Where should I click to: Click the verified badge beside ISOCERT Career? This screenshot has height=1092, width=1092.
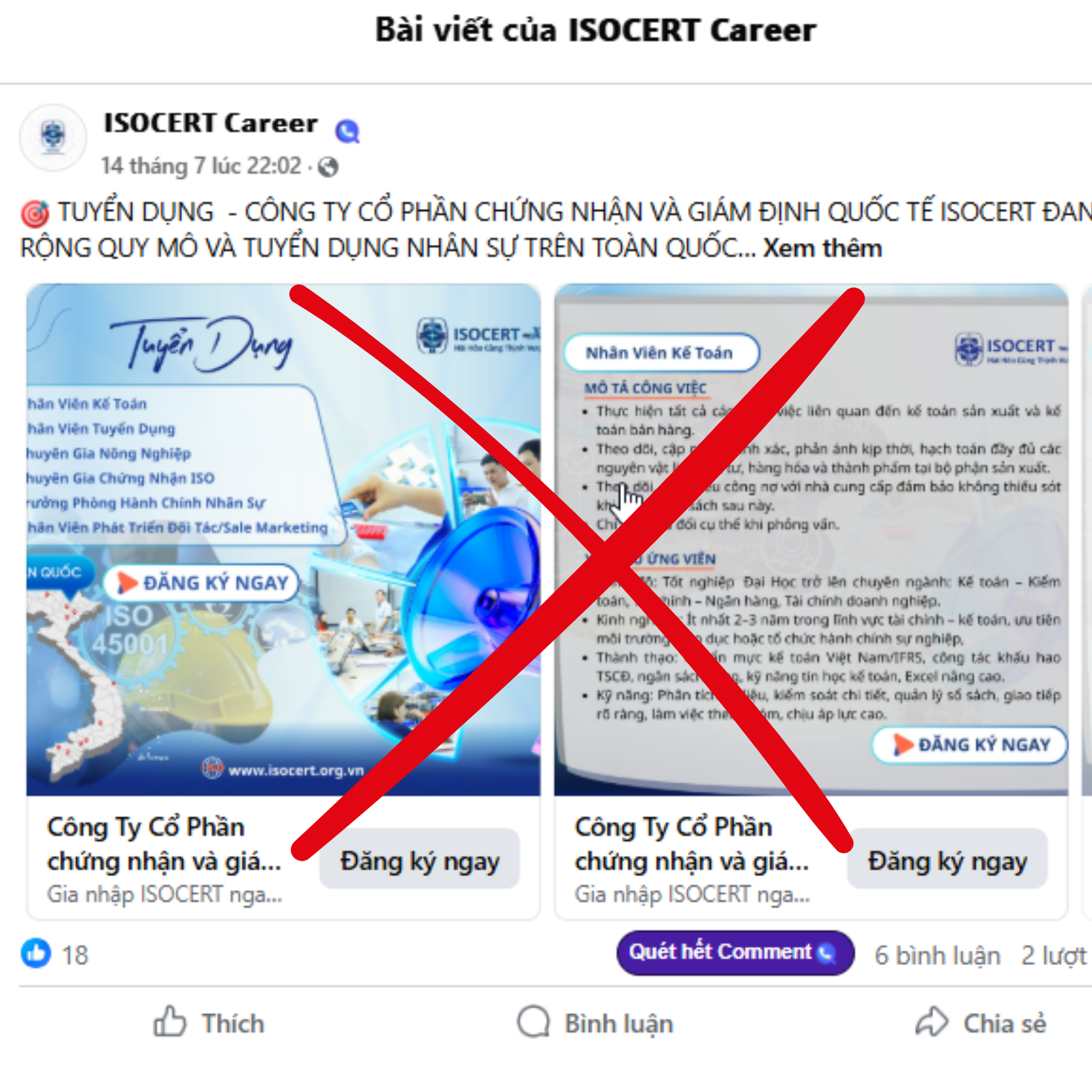pyautogui.click(x=347, y=130)
